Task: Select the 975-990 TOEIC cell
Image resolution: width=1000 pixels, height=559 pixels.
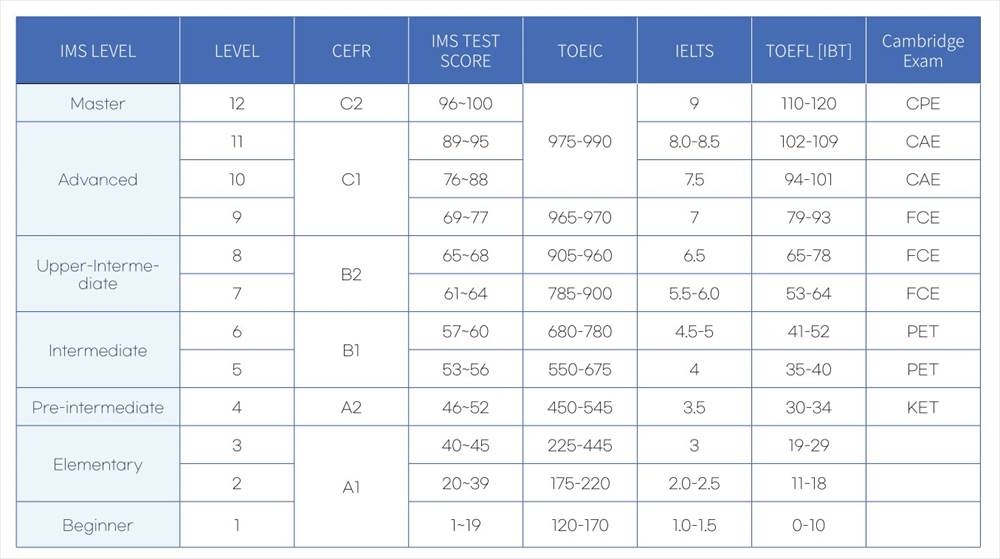Action: pyautogui.click(x=580, y=141)
